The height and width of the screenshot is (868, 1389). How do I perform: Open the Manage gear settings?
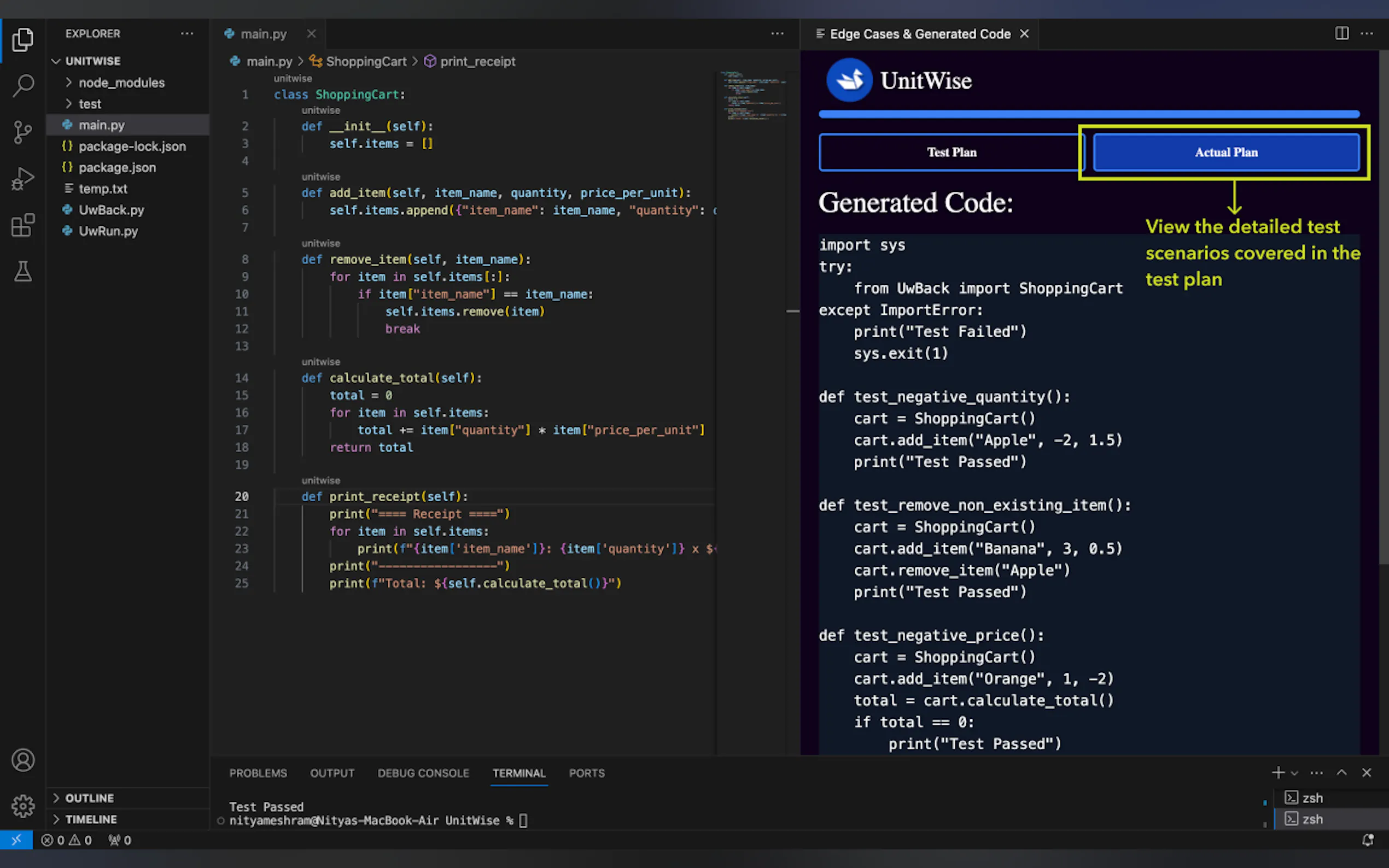(23, 806)
